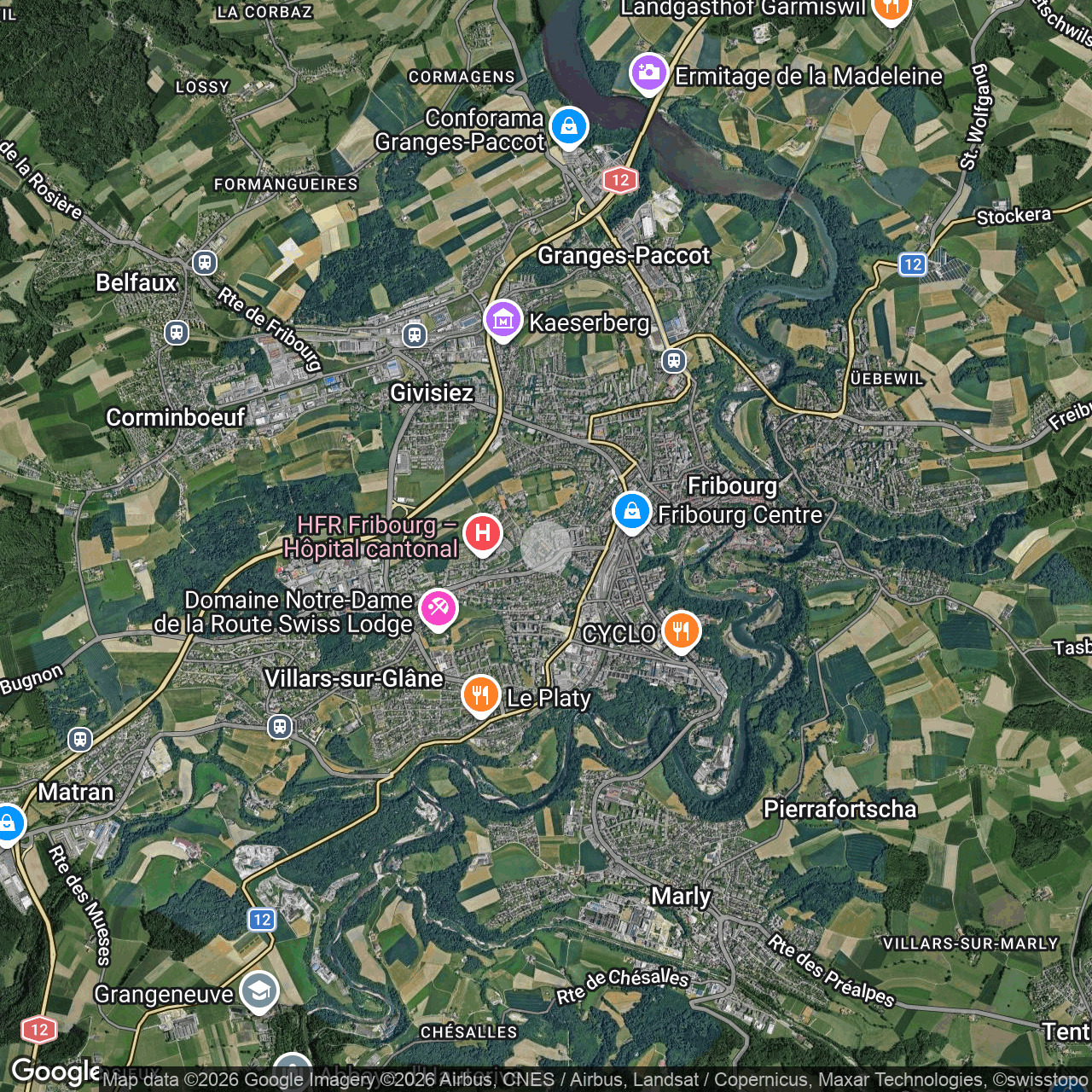Click the Givisiez label
1092x1092 pixels.
(432, 392)
